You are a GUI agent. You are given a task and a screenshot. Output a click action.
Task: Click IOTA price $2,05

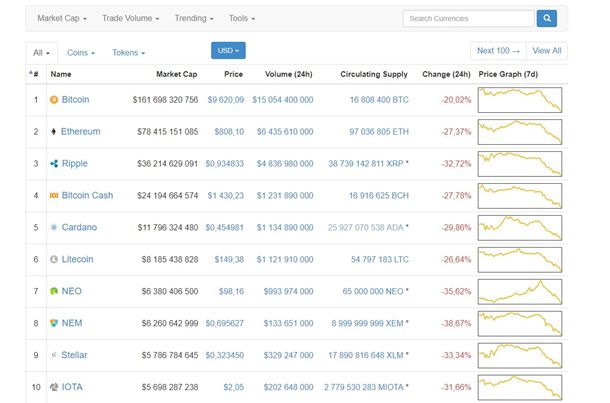click(x=234, y=387)
